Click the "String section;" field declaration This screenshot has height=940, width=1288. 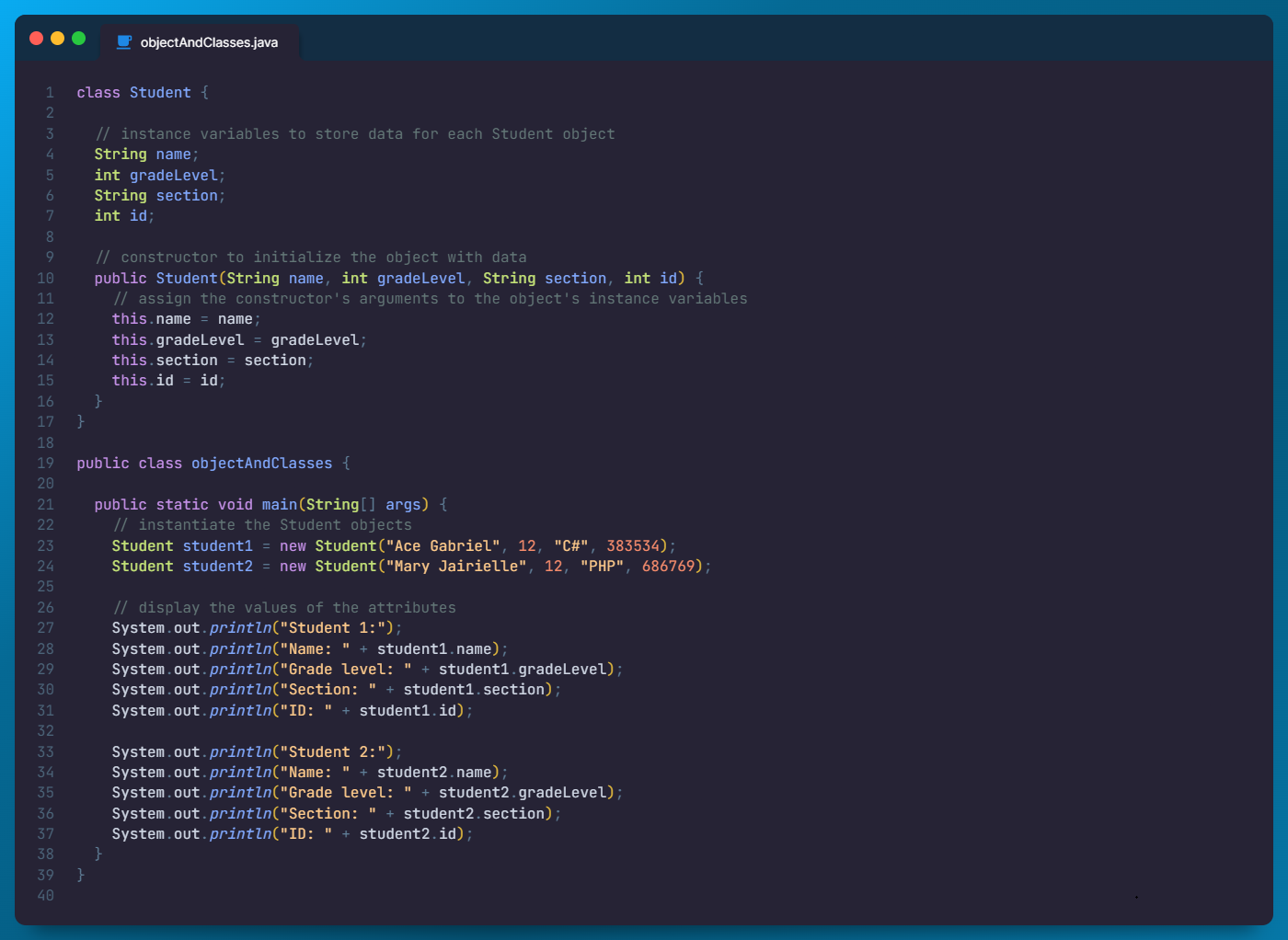coord(159,196)
